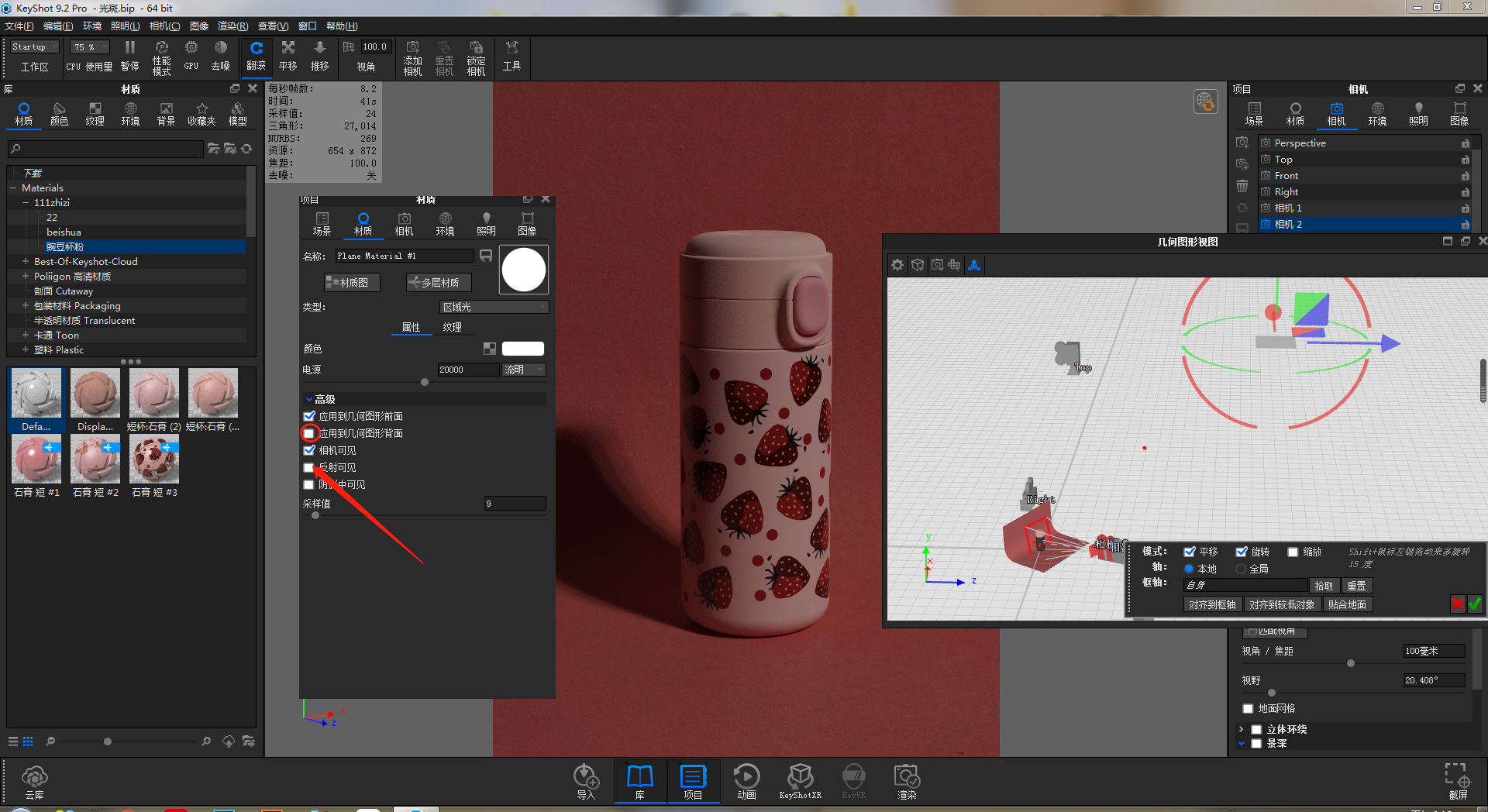Screen dimensions: 1488x812
Task: Select the 纹理 library icon
Action: tap(95, 113)
